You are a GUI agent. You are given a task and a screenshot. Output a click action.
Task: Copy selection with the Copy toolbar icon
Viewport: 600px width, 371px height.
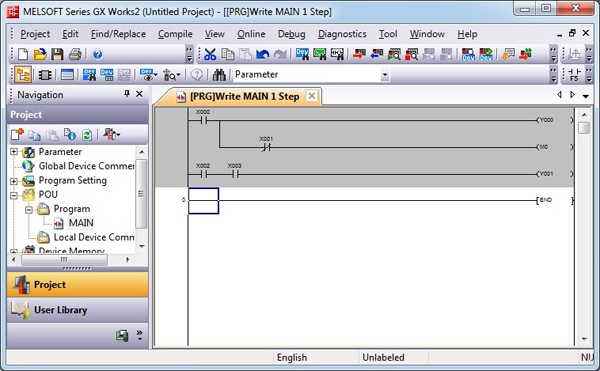228,54
